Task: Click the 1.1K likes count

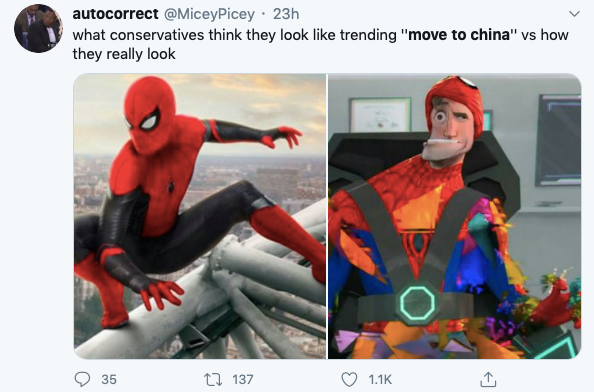Action: click(x=380, y=379)
